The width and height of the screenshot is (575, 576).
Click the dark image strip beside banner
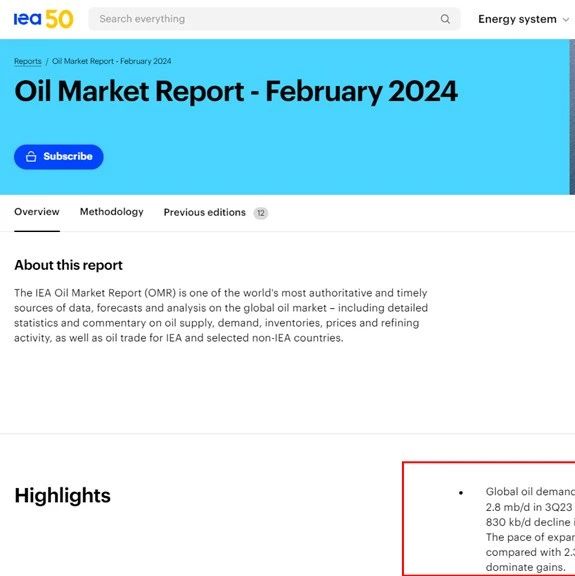click(x=572, y=117)
